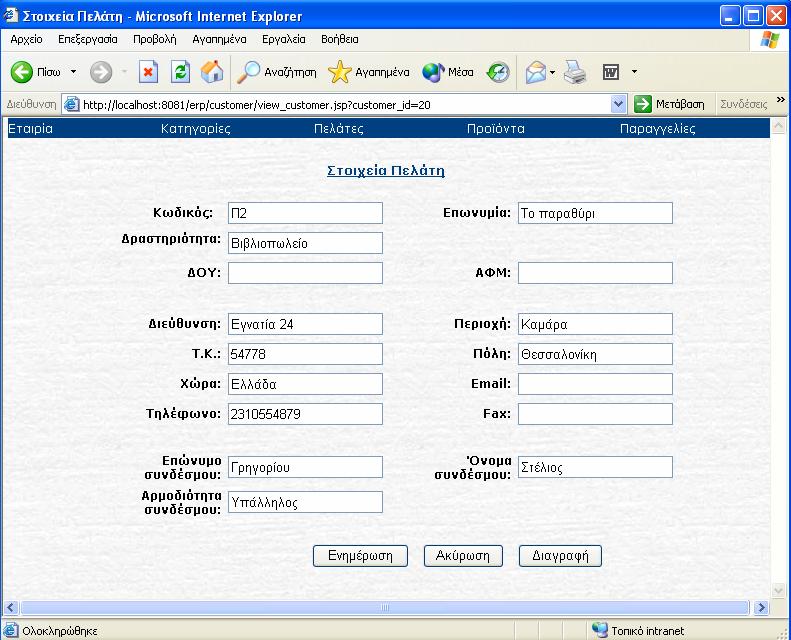Open Search (Αναζήτηση) in toolbar
791x640 pixels.
click(277, 72)
